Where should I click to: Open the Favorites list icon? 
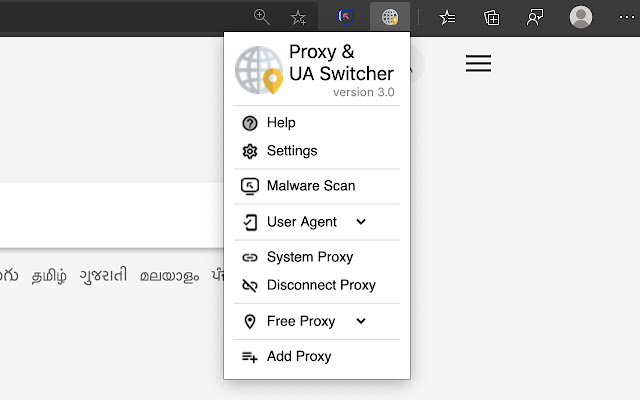click(x=447, y=18)
